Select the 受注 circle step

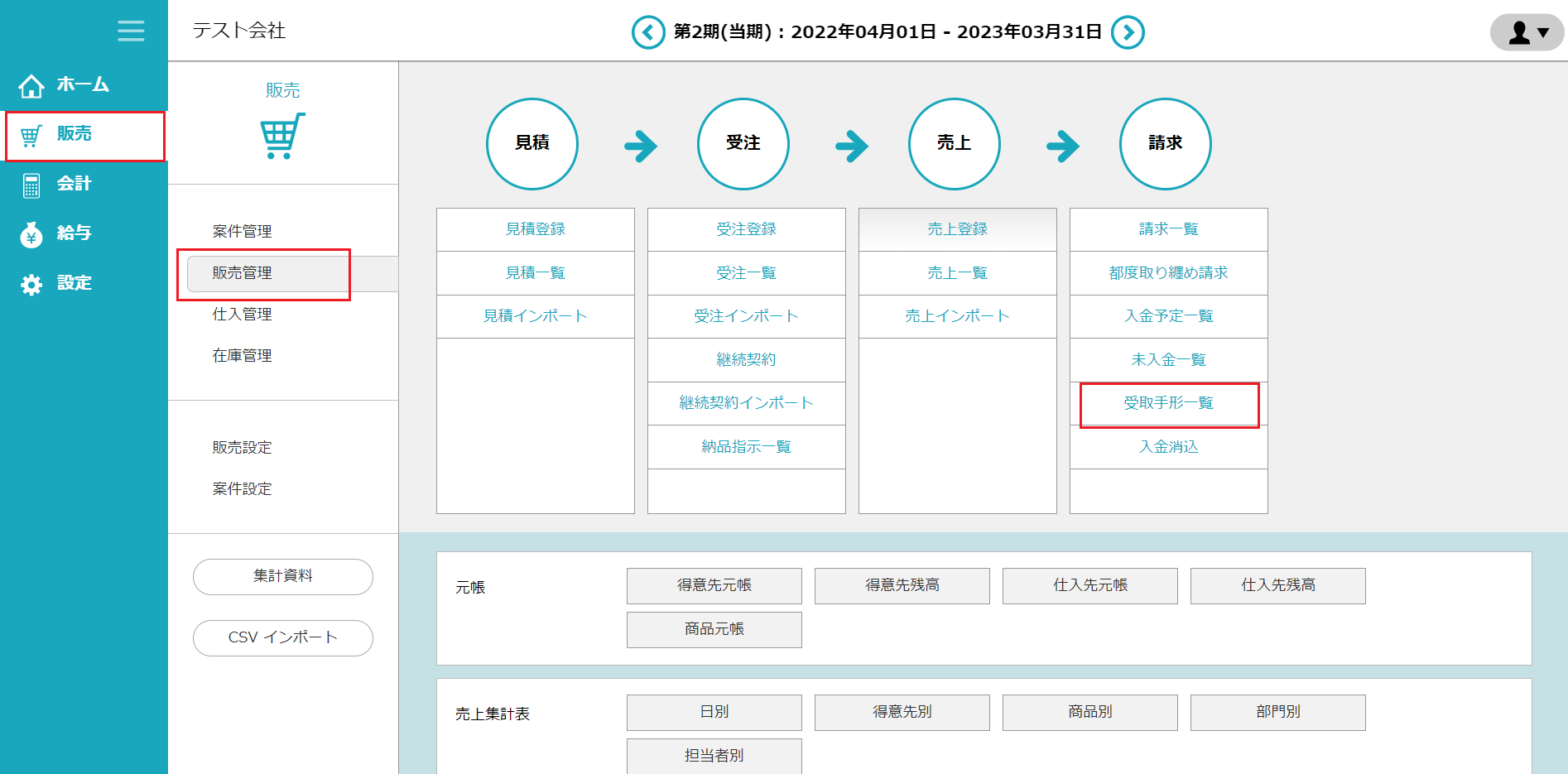tap(743, 143)
